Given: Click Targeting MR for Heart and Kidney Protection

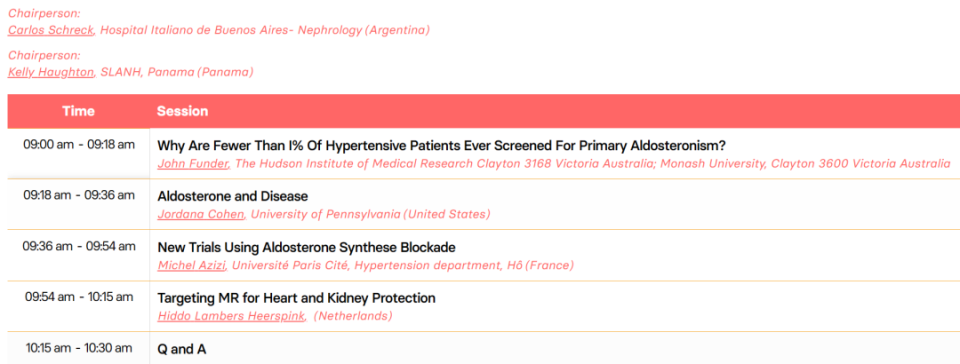Looking at the screenshot, I should (x=296, y=298).
